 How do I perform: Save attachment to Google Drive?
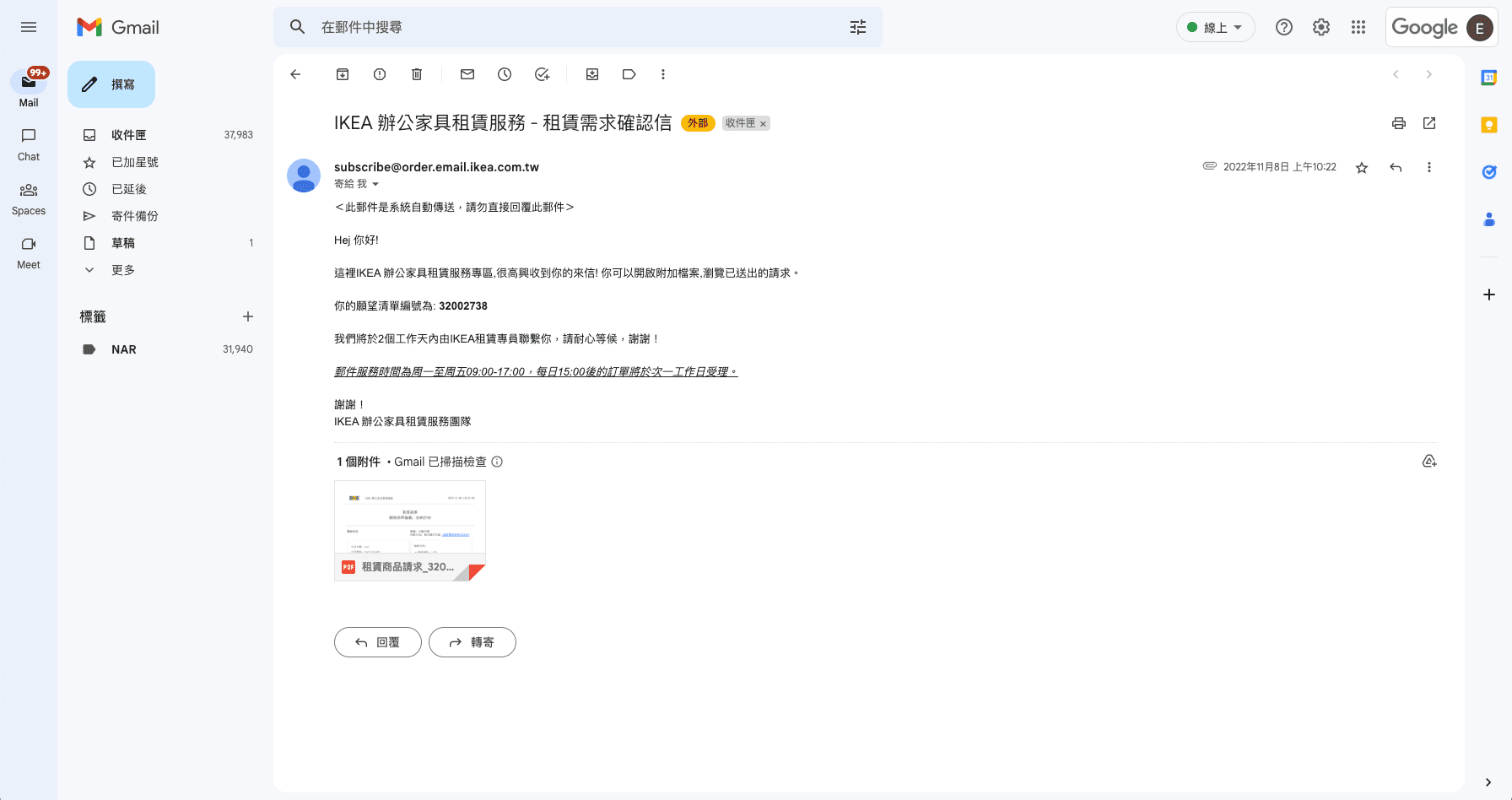1429,462
